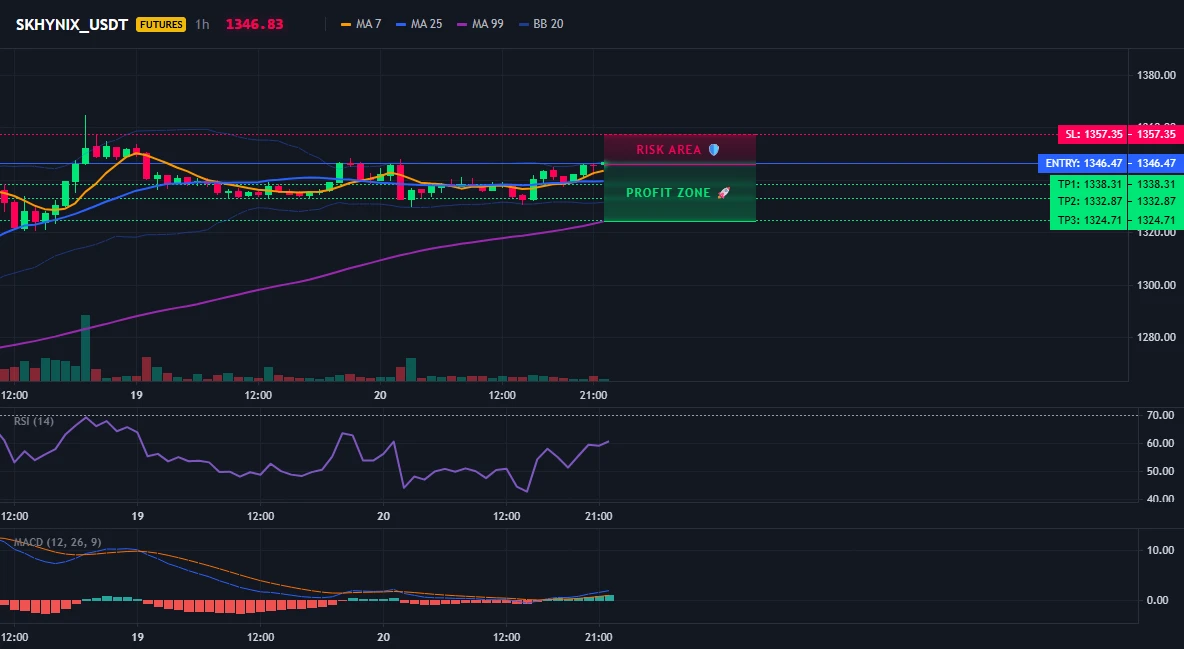Click the 21:00 label under the price chart

[x=594, y=395]
